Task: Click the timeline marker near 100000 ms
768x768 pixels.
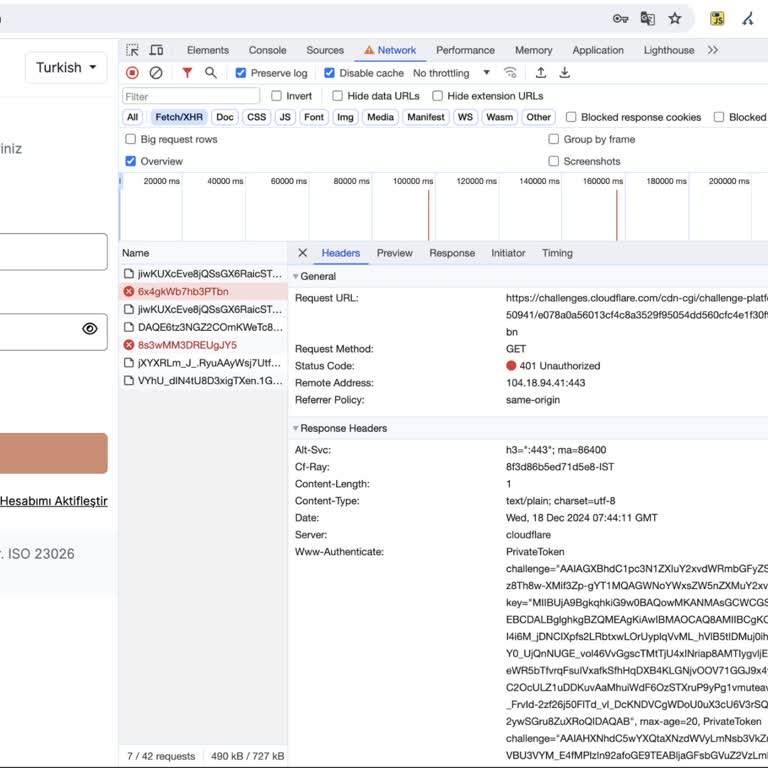Action: (x=429, y=215)
